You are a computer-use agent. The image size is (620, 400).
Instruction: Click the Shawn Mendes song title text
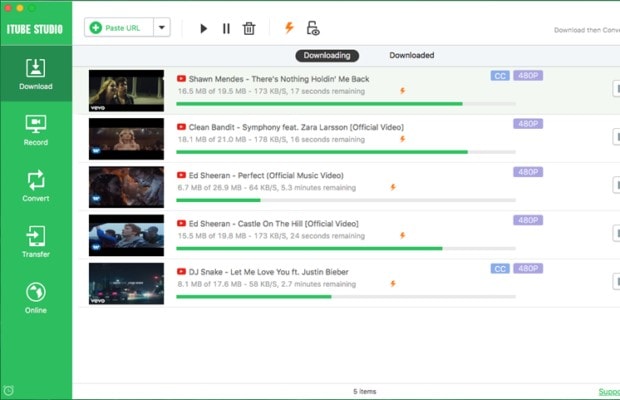[x=279, y=79]
